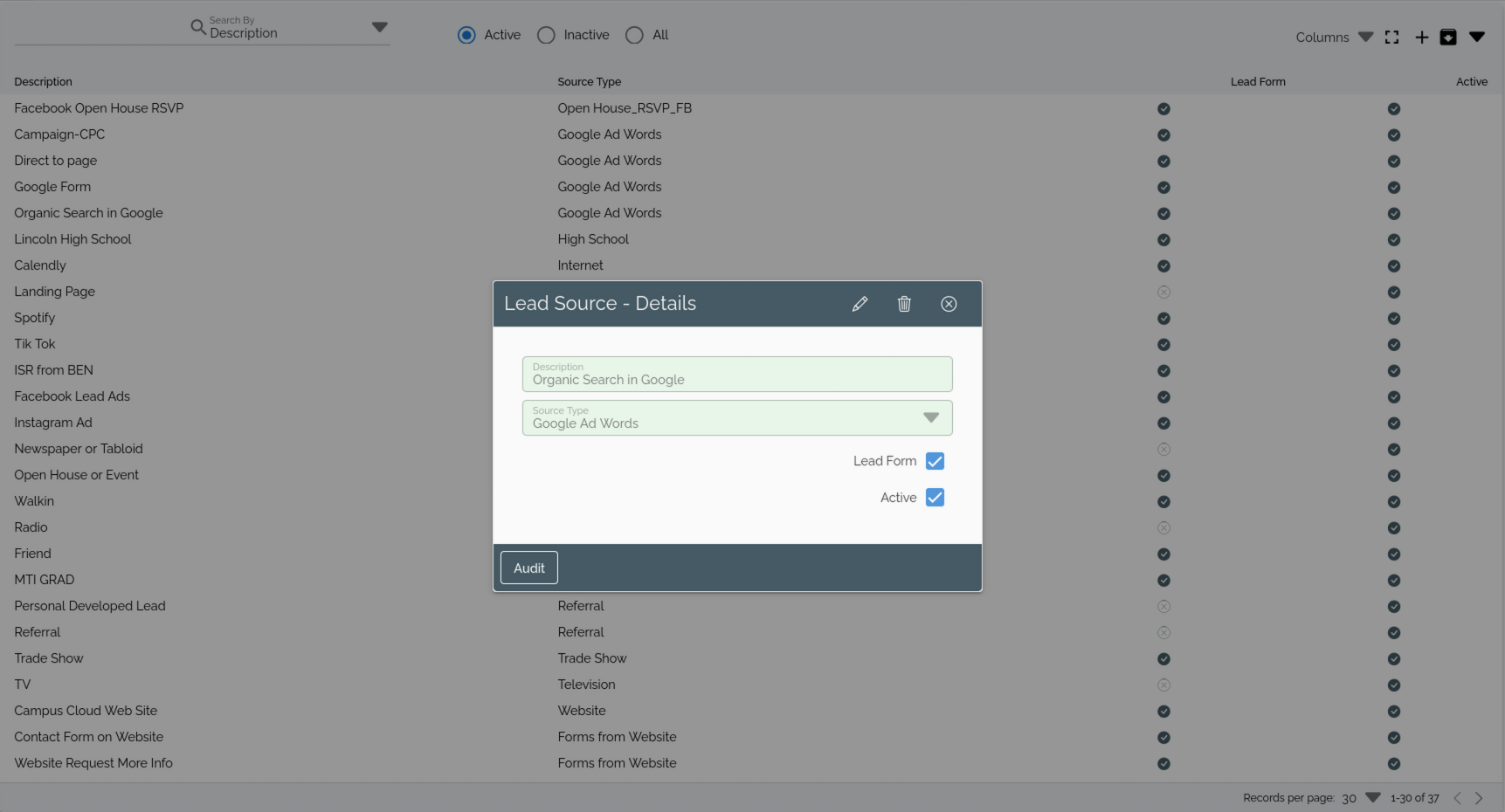Close the Lead Source Details dialog
This screenshot has width=1505, height=812.
tap(949, 304)
